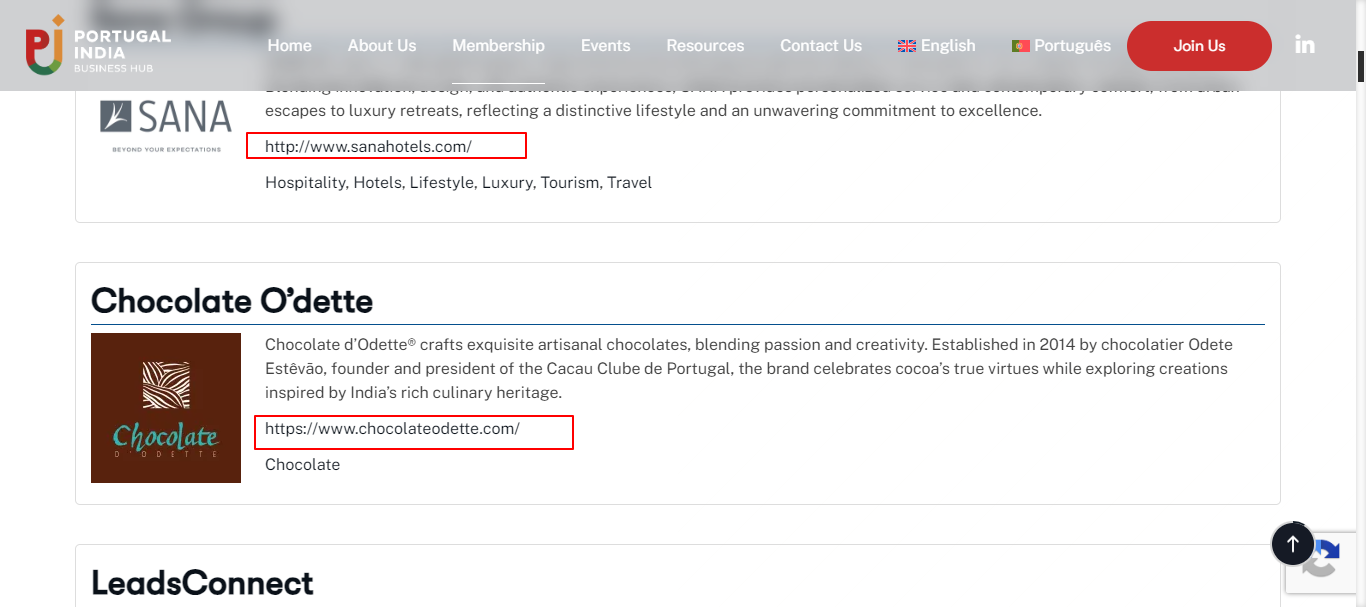Click the Chocolate d'Odette logo image
This screenshot has width=1366, height=607.
(x=166, y=408)
